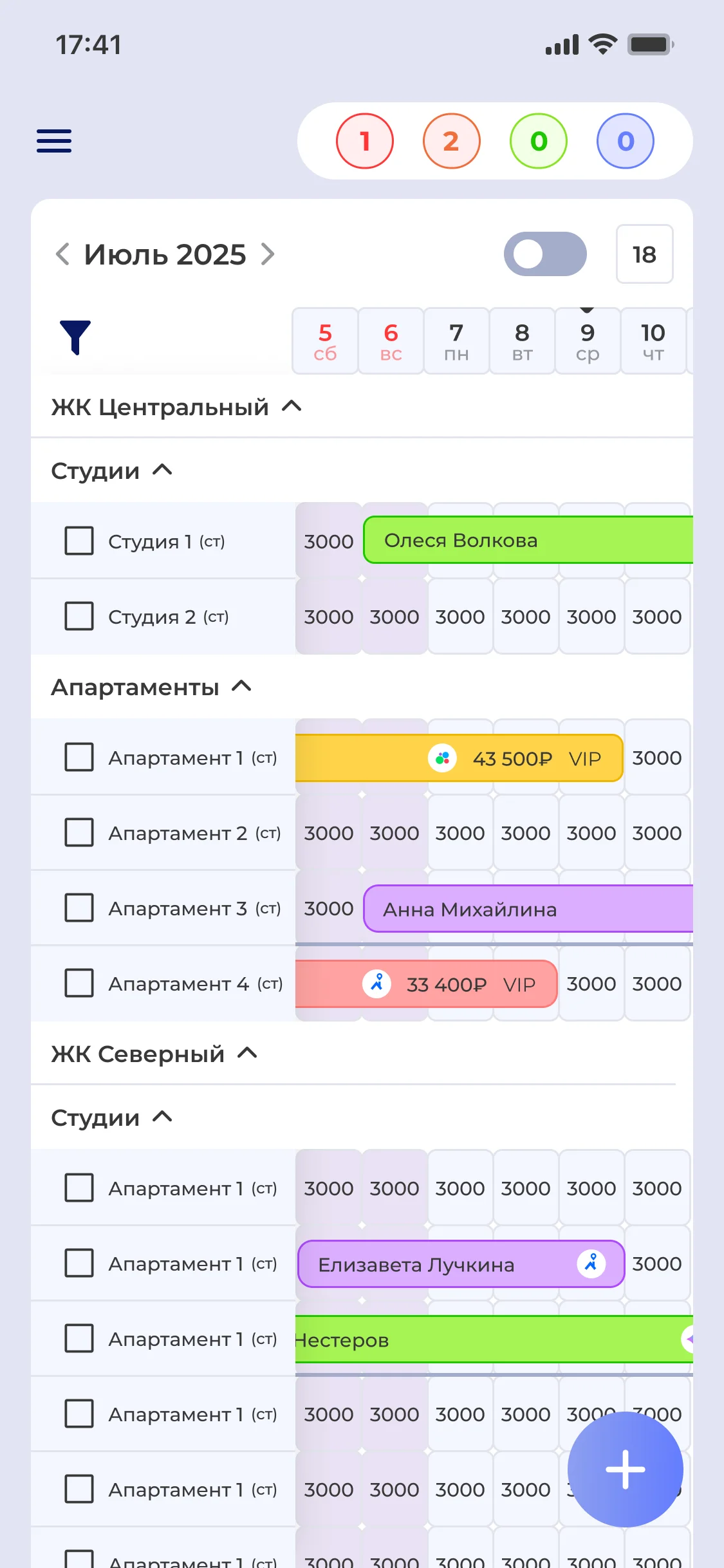Collapse the Апартаменты group

click(x=242, y=686)
